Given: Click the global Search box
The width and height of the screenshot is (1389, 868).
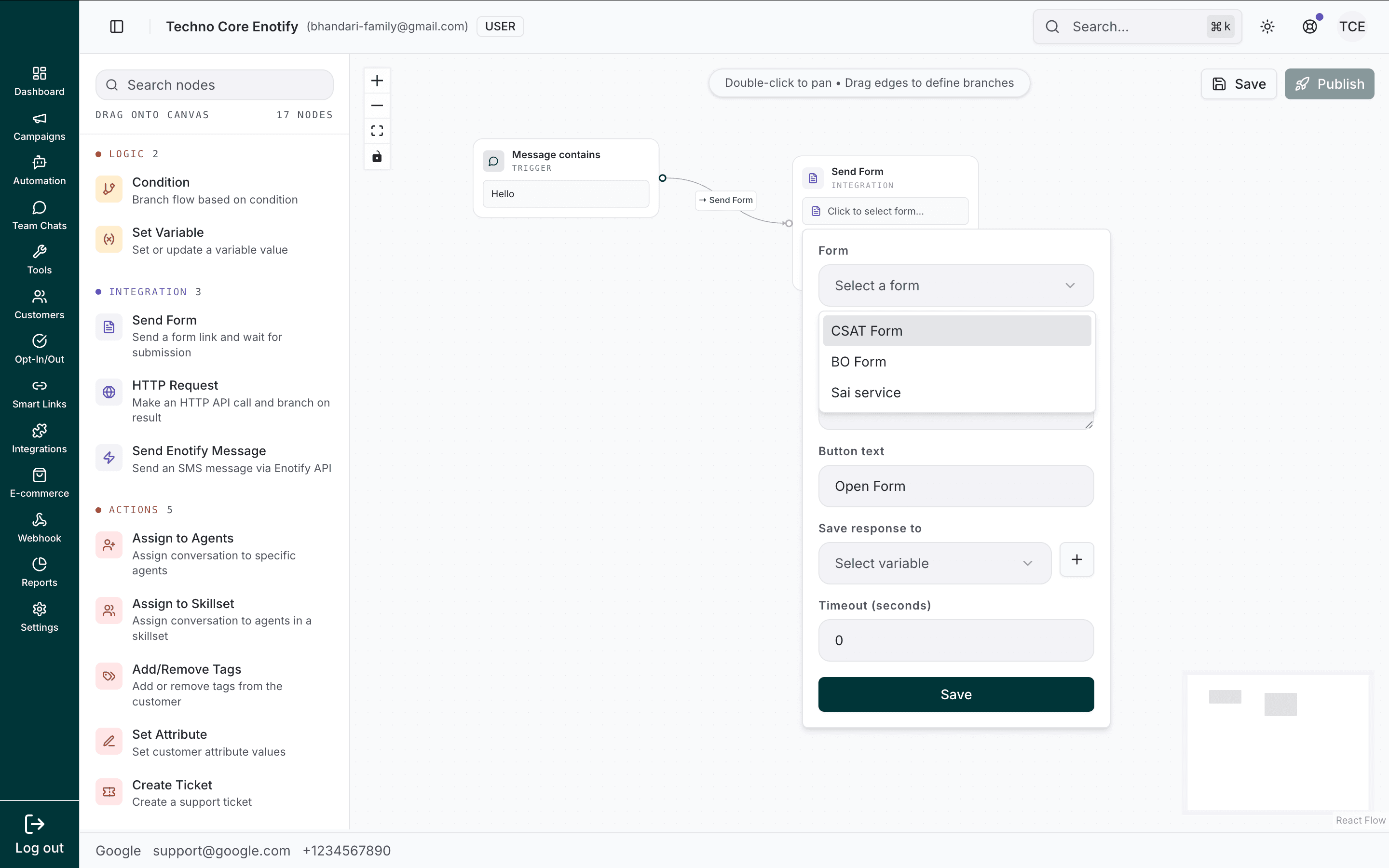Looking at the screenshot, I should point(1137,27).
